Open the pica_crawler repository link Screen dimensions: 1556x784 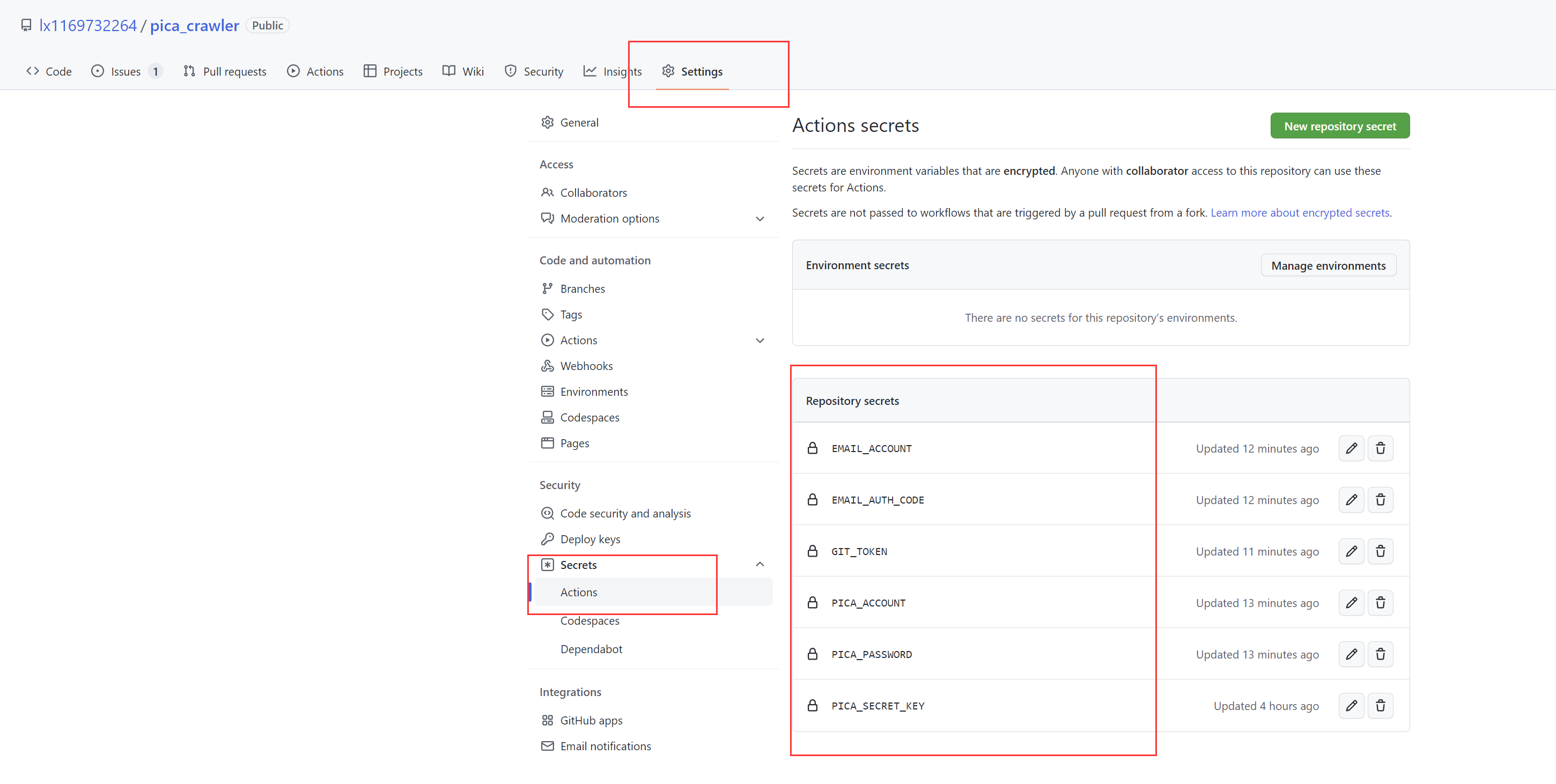point(195,25)
